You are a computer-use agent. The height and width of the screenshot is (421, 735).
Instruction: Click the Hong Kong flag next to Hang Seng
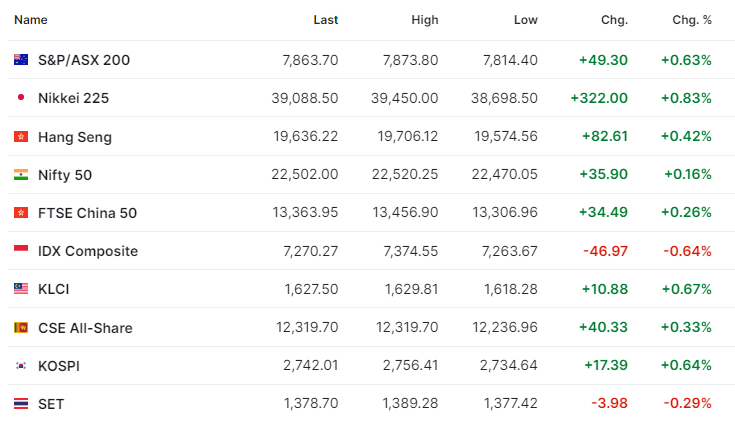(21, 136)
